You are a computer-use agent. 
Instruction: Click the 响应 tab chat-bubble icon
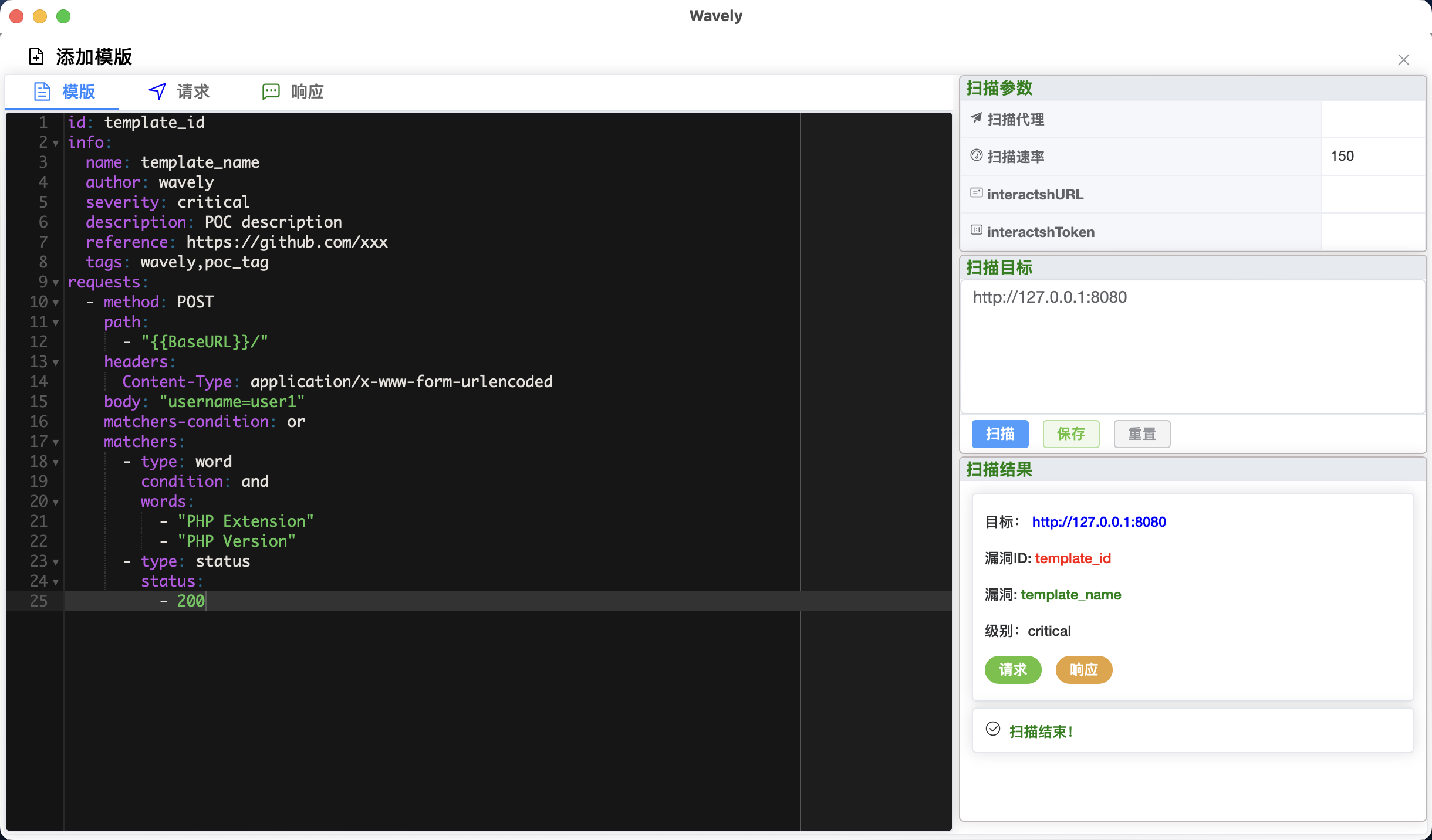(271, 92)
